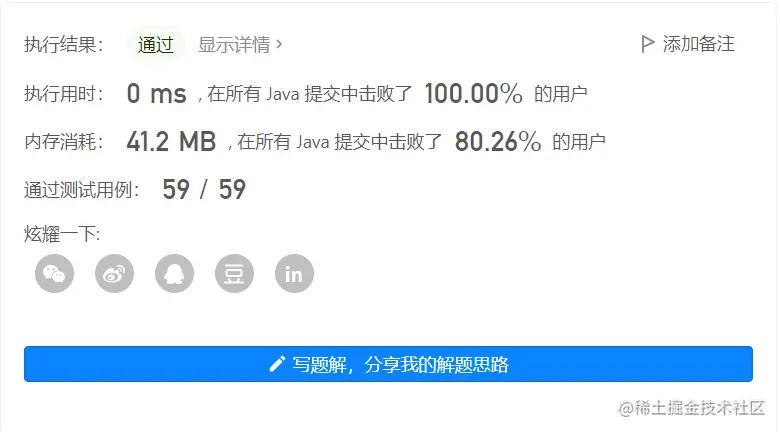The height and width of the screenshot is (432, 780).
Task: Open the 显示详情 link
Action: coord(240,44)
